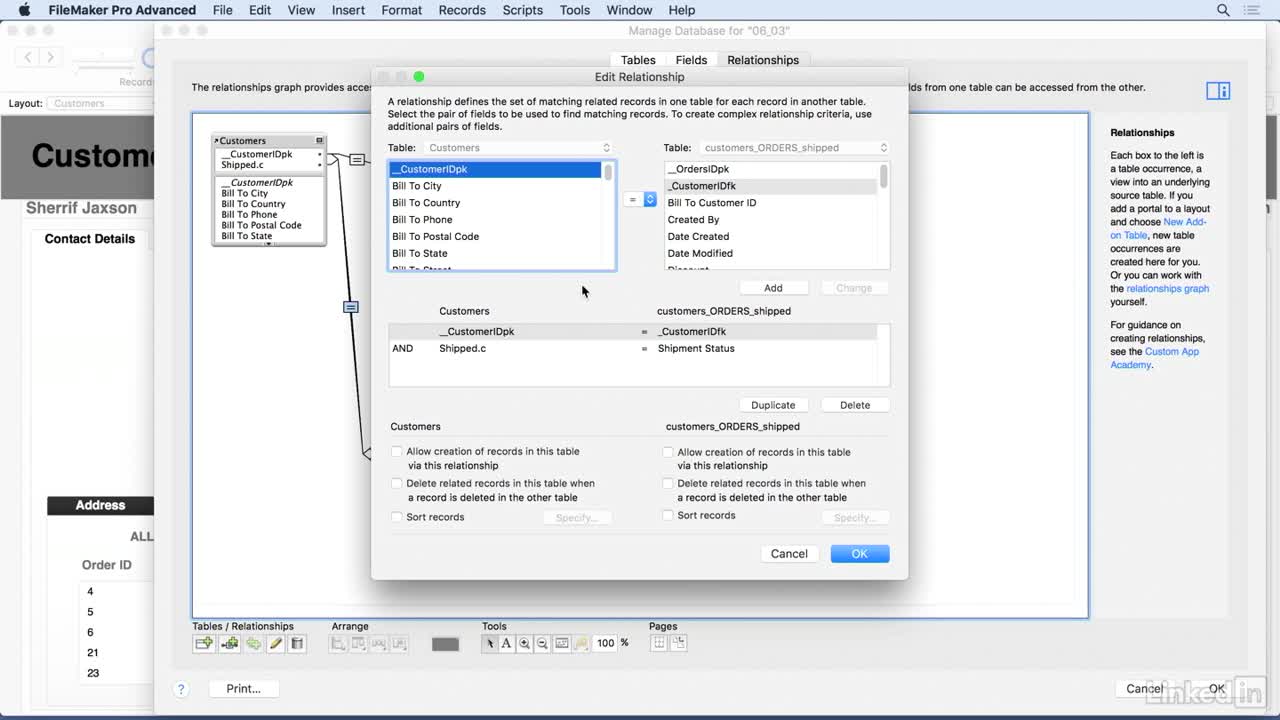1280x720 pixels.
Task: Open the equals operator dropdown
Action: click(640, 200)
